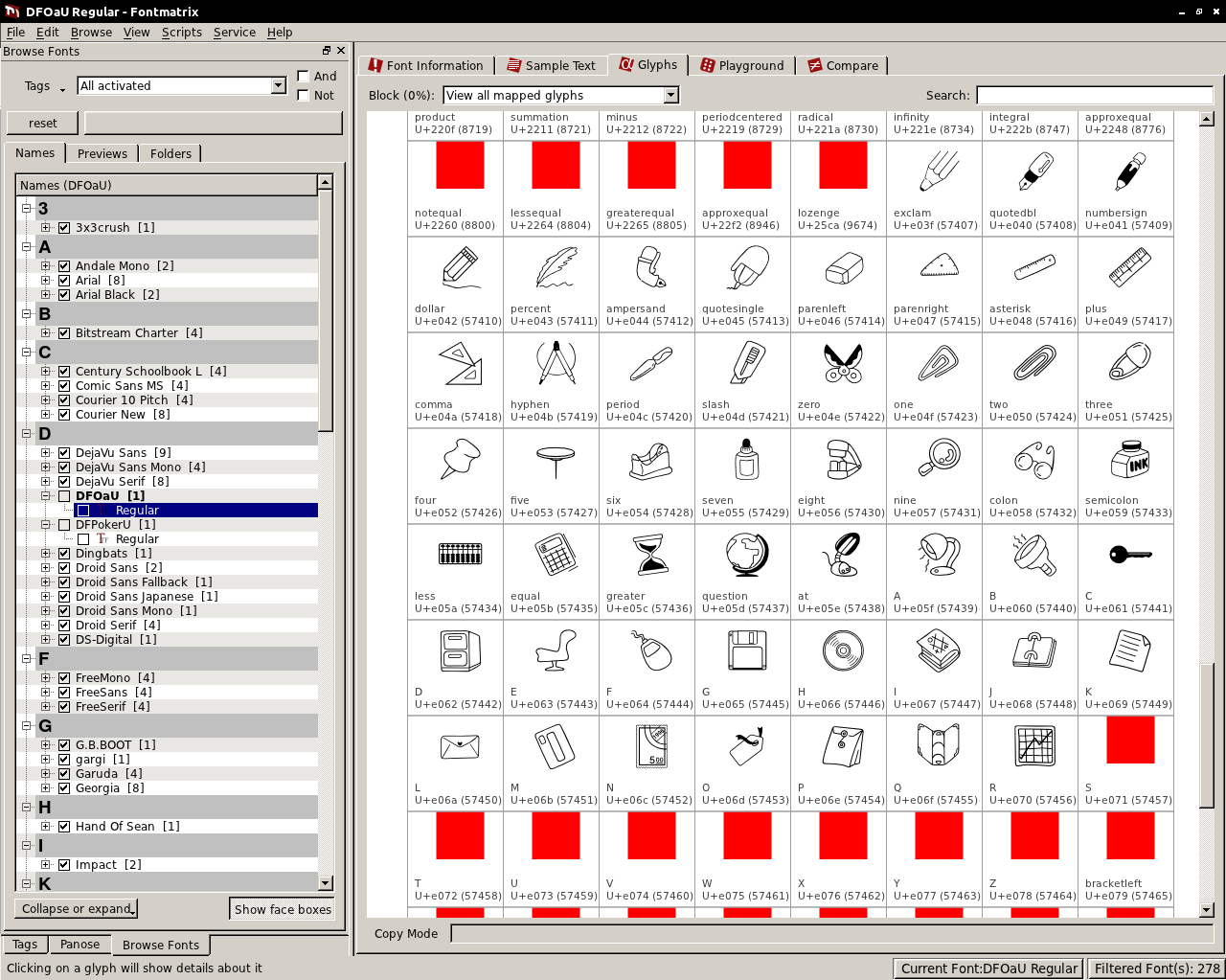This screenshot has width=1226, height=980.
Task: Toggle the Georgia font checkbox
Action: click(64, 788)
